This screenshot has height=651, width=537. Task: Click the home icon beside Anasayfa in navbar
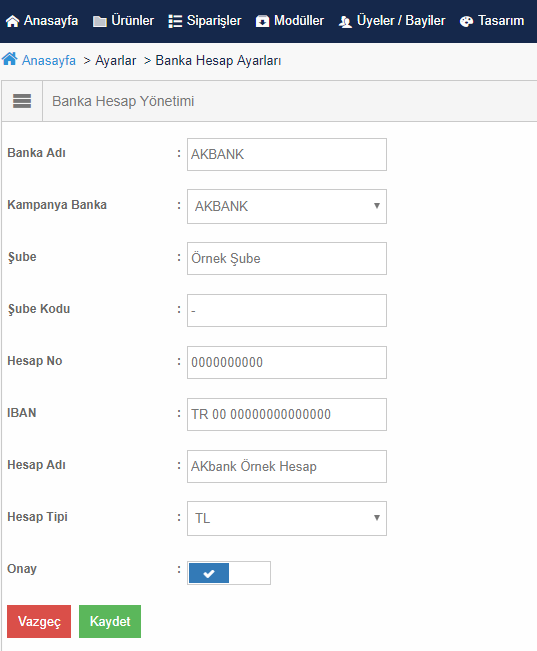pyautogui.click(x=12, y=21)
